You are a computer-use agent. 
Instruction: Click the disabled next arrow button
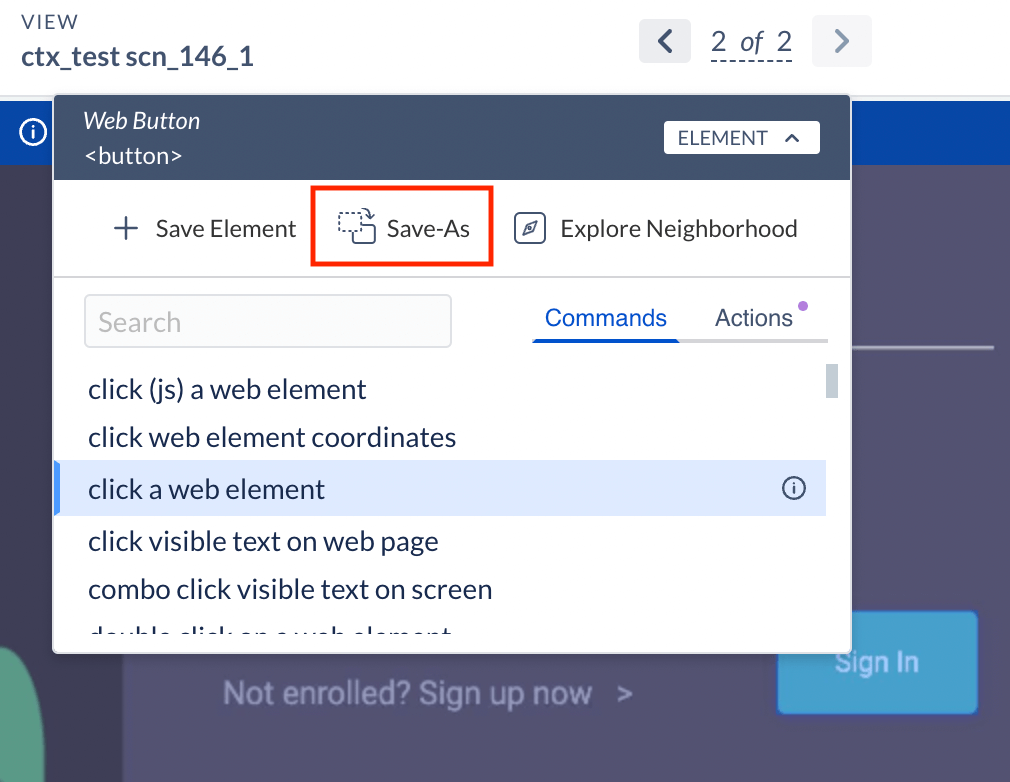[841, 41]
